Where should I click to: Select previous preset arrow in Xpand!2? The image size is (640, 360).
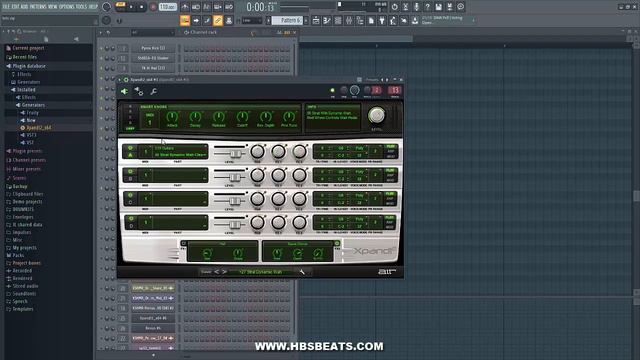[x=216, y=272]
